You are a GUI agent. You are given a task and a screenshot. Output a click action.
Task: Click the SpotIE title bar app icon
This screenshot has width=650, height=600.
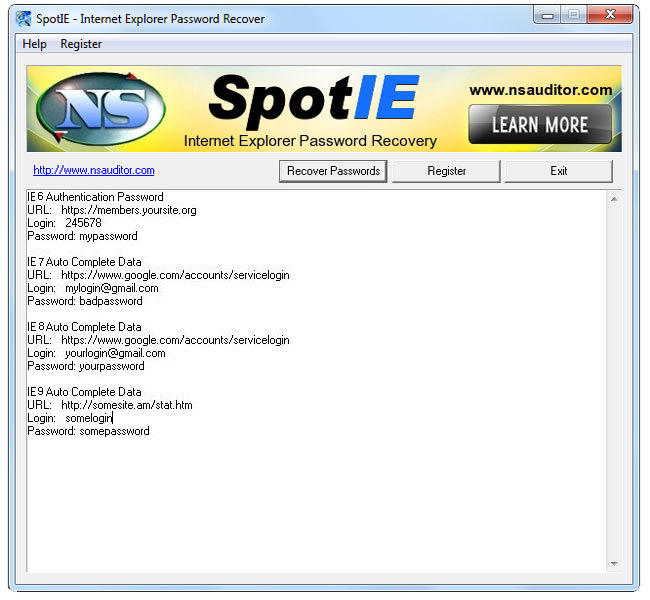[x=23, y=18]
